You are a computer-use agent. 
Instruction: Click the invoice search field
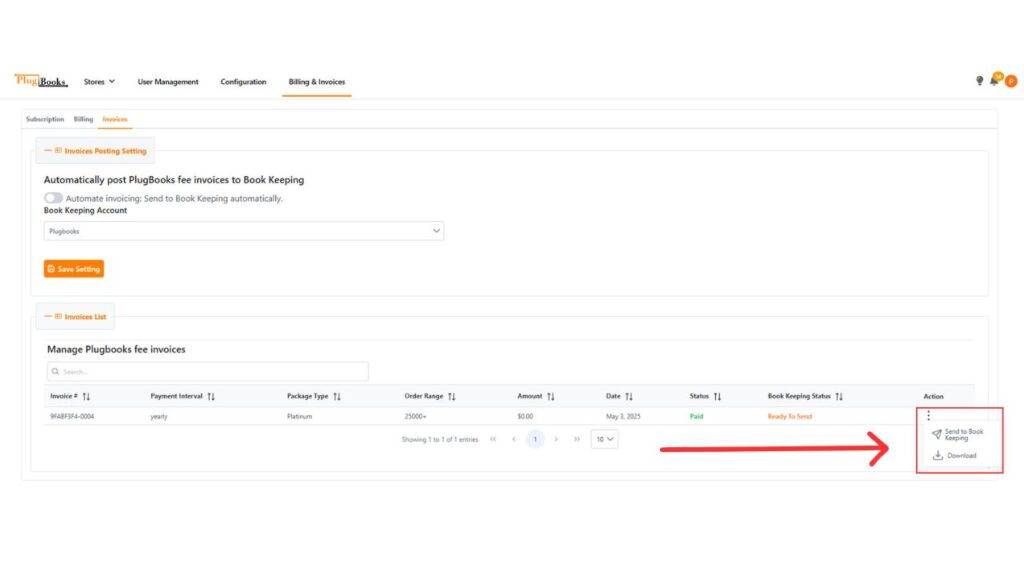(208, 371)
